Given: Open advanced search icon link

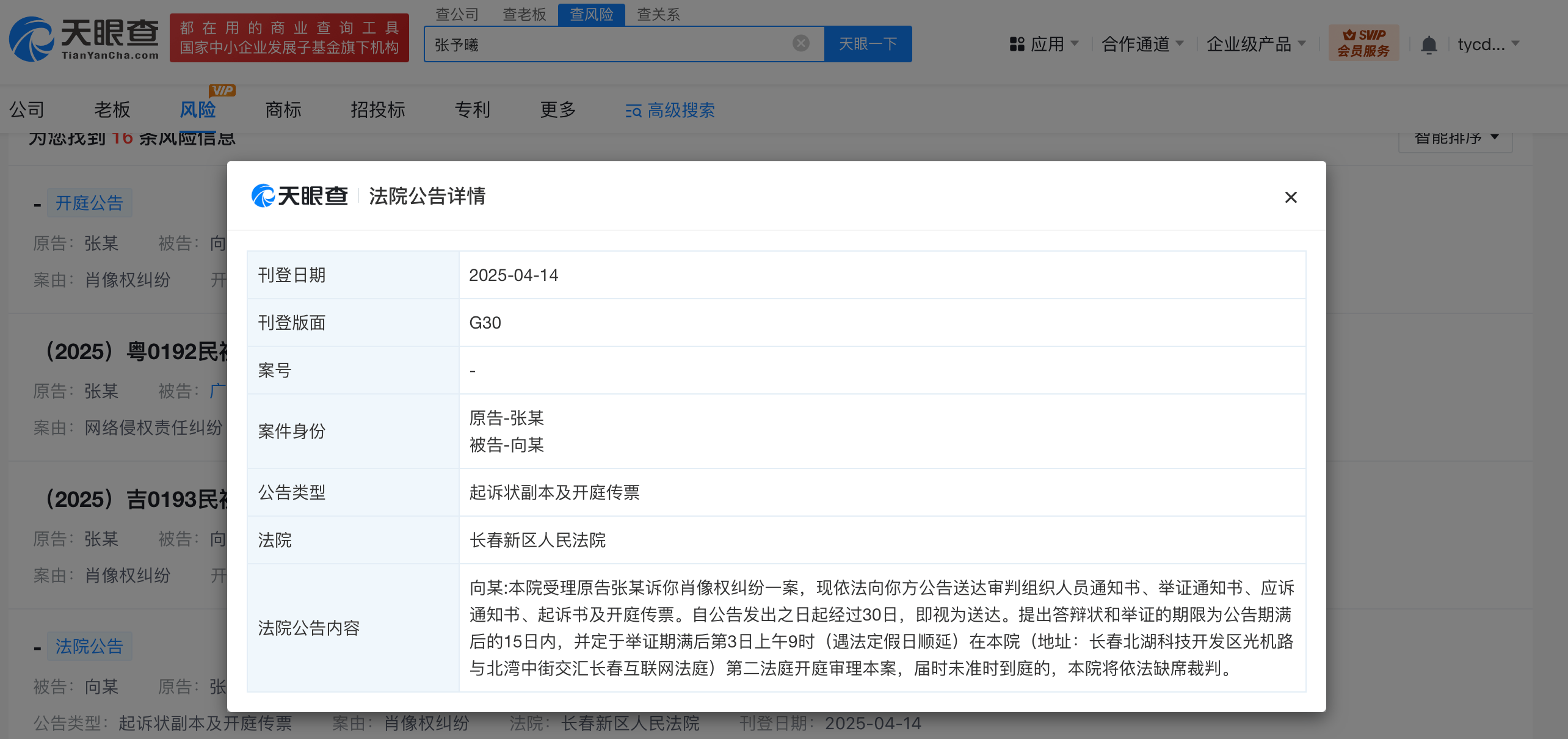Looking at the screenshot, I should pyautogui.click(x=633, y=111).
